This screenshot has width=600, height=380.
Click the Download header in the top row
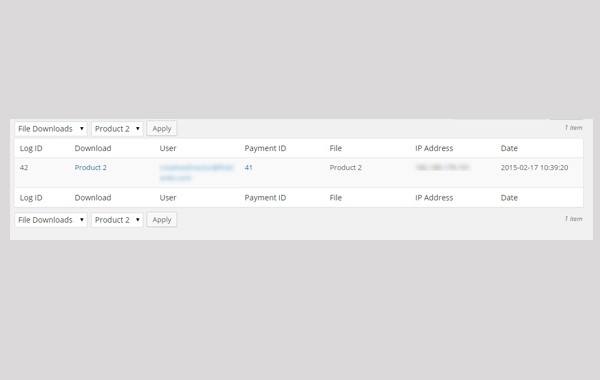tap(93, 148)
